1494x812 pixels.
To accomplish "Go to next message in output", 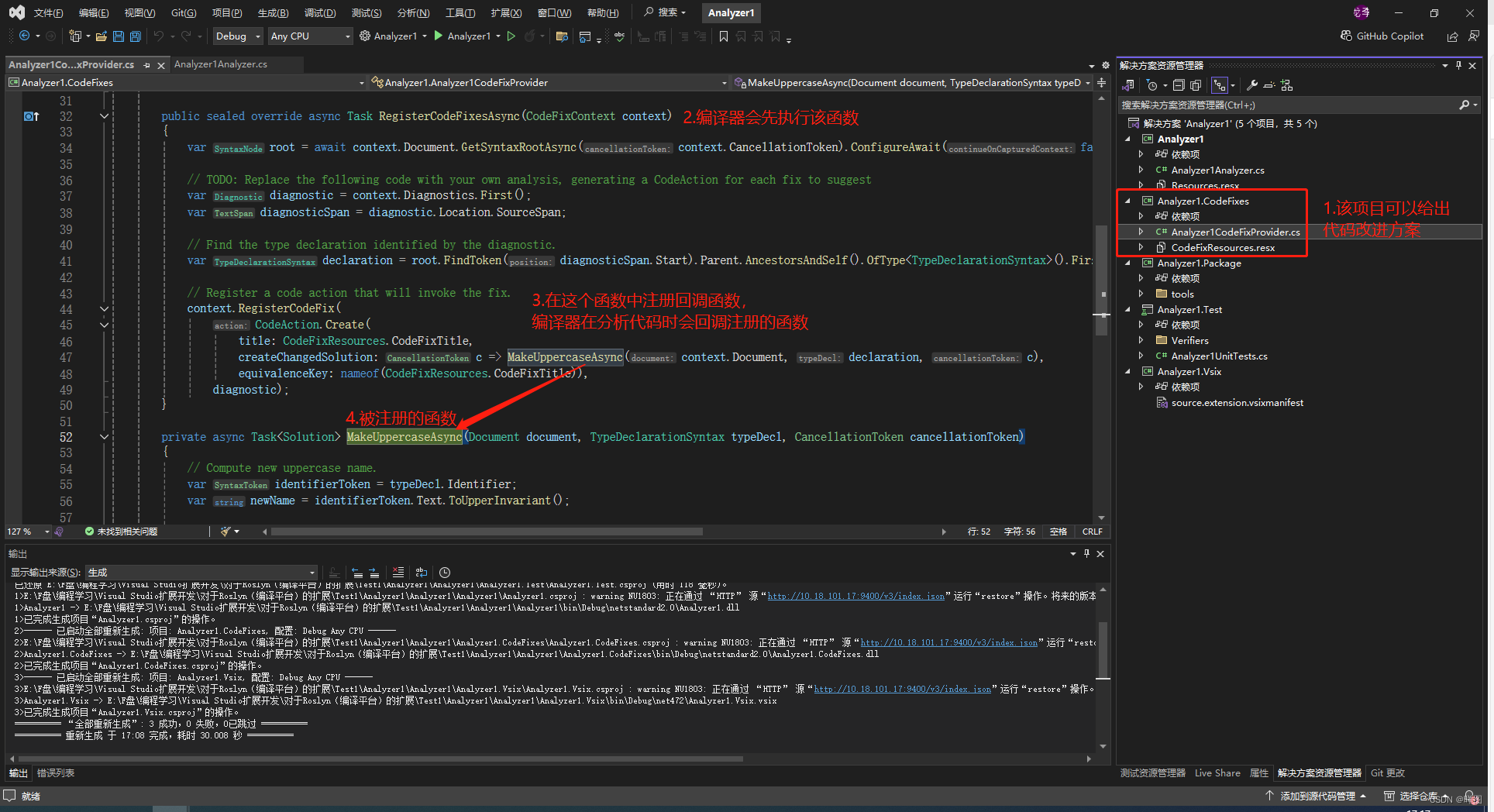I will (374, 573).
